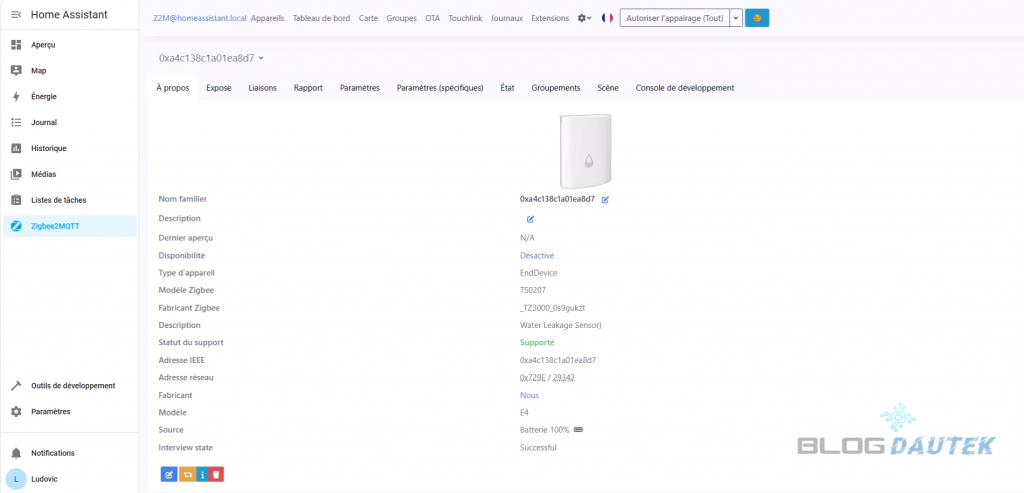Screen dimensions: 1024x493
Task: Go to Touchlink in the top menu
Action: pos(465,18)
